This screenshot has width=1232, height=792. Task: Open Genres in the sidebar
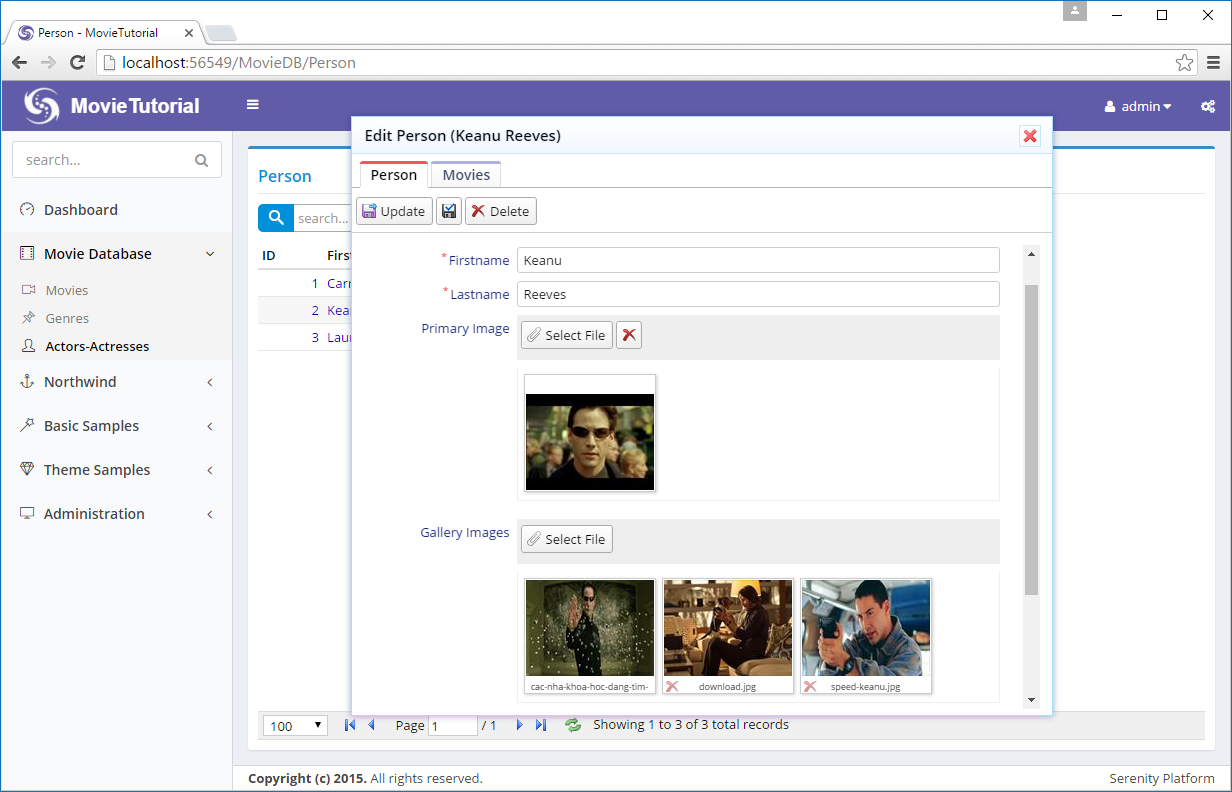(x=67, y=318)
